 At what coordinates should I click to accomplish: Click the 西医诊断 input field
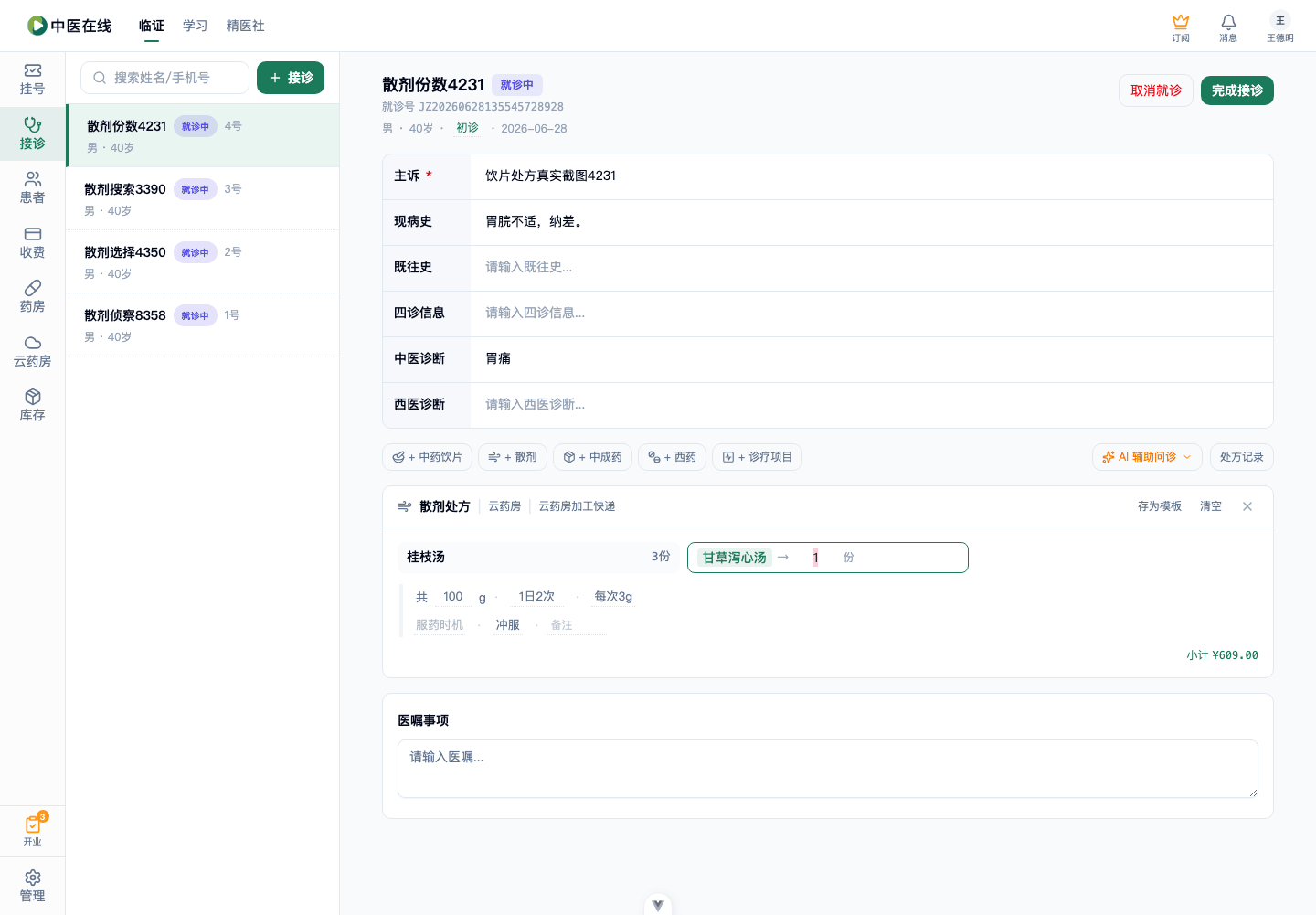click(x=871, y=405)
